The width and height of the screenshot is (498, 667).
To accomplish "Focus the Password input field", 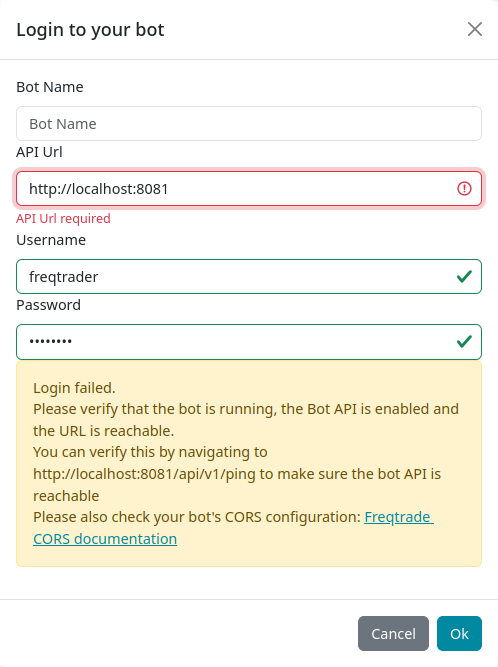I will [249, 342].
